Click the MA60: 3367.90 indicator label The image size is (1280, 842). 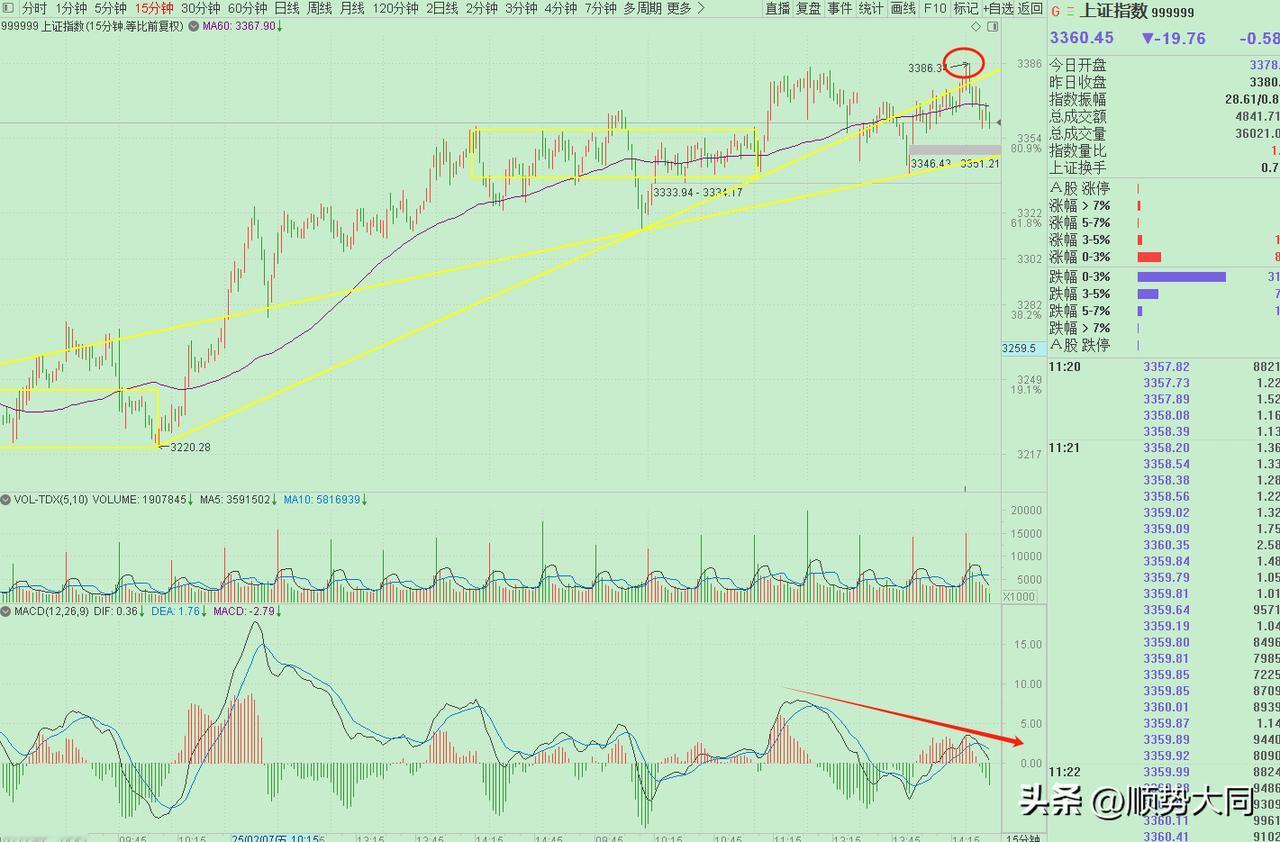(x=241, y=26)
